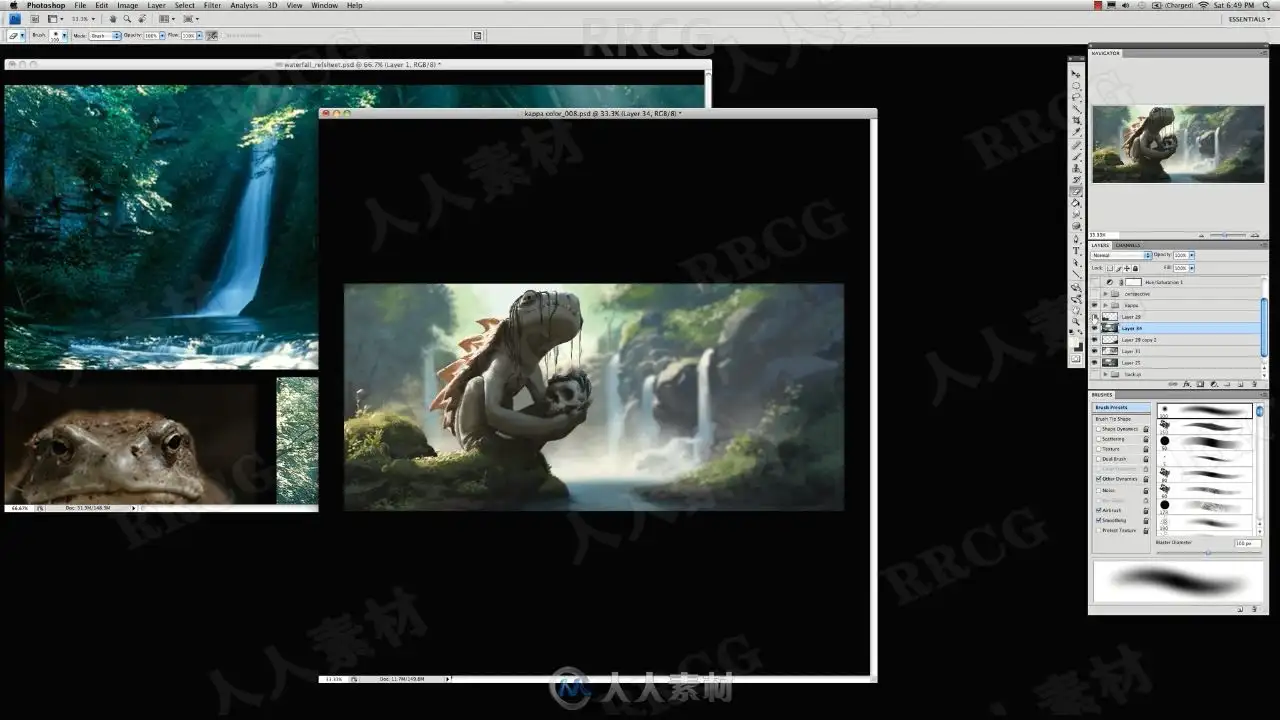This screenshot has width=1280, height=720.
Task: Toggle the Brushes panel button in options bar
Action: pos(477,35)
